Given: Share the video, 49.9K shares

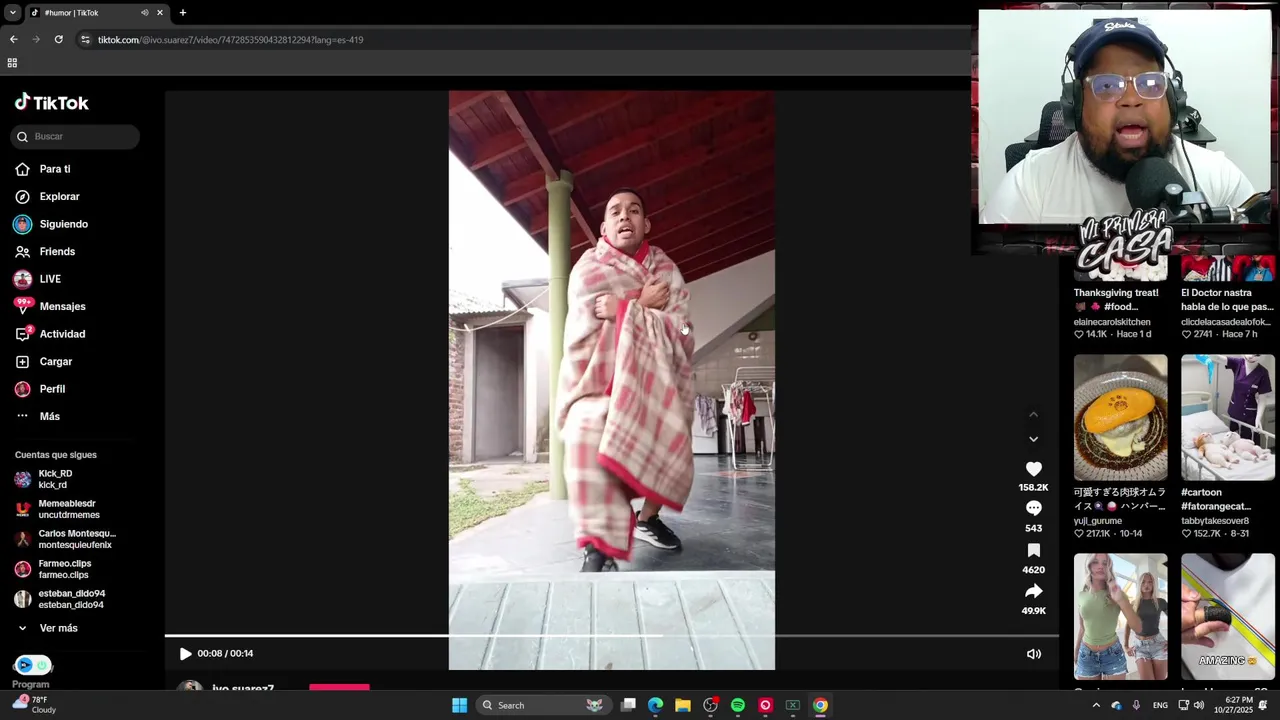Looking at the screenshot, I should 1034,592.
